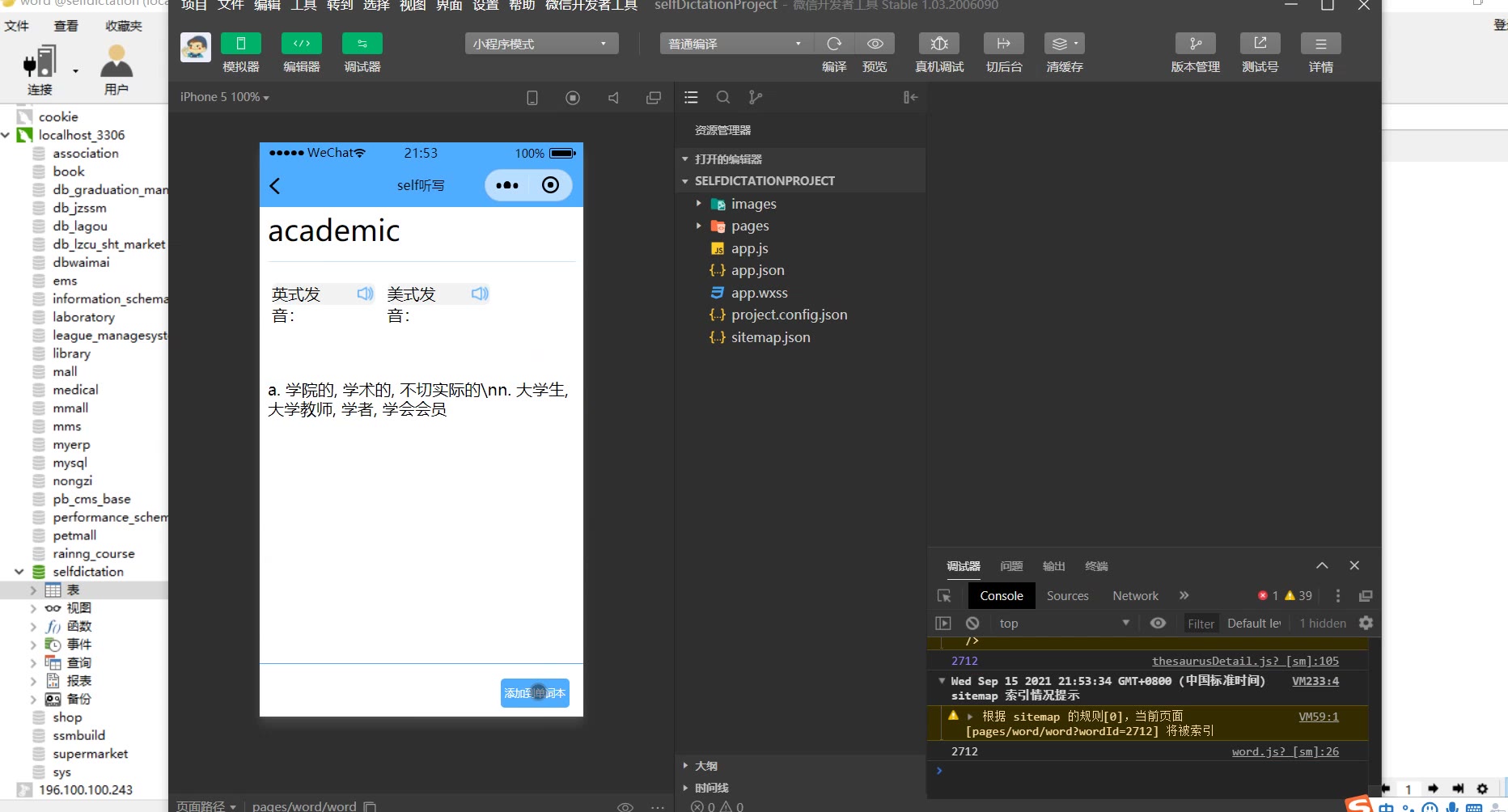Screen dimensions: 1508x812
Task: Switch to the Network tab
Action: tap(1135, 596)
